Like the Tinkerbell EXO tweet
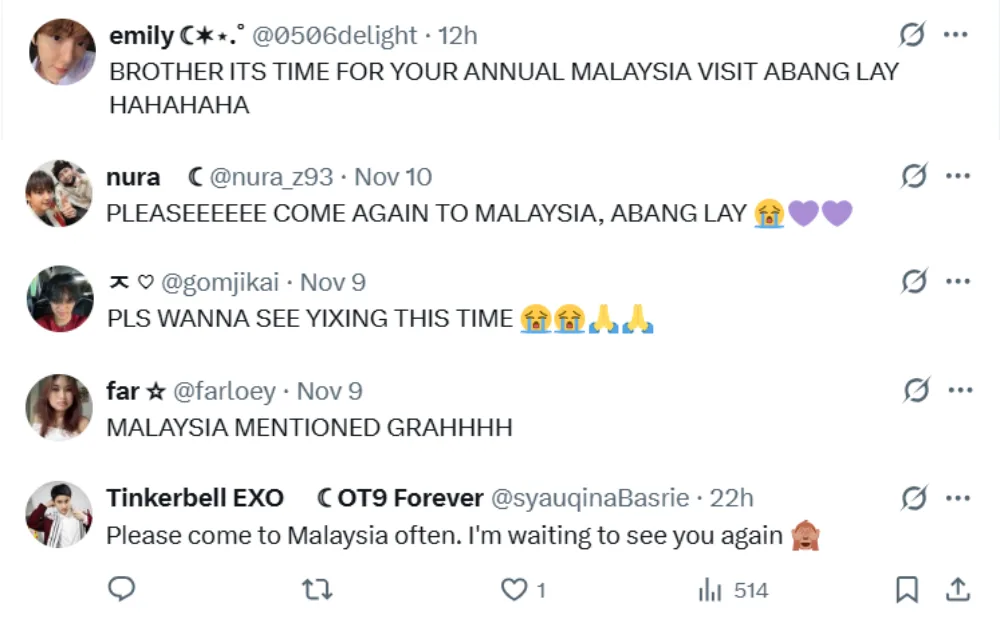1000x623 pixels. tap(514, 590)
